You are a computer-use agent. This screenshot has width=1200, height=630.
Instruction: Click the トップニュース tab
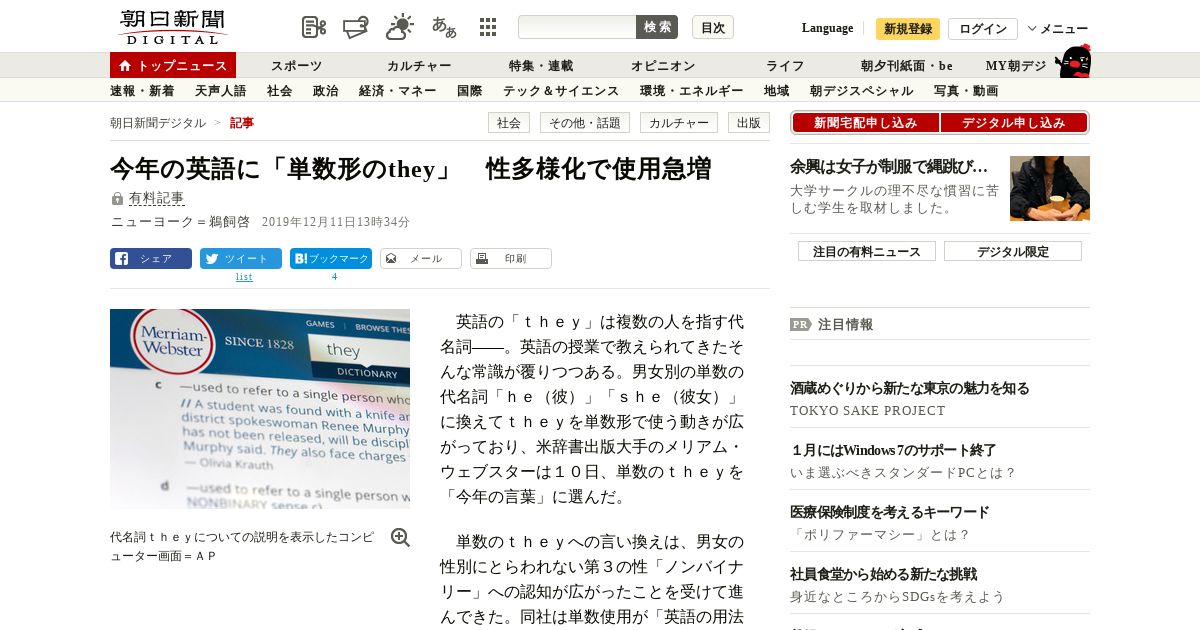point(173,65)
